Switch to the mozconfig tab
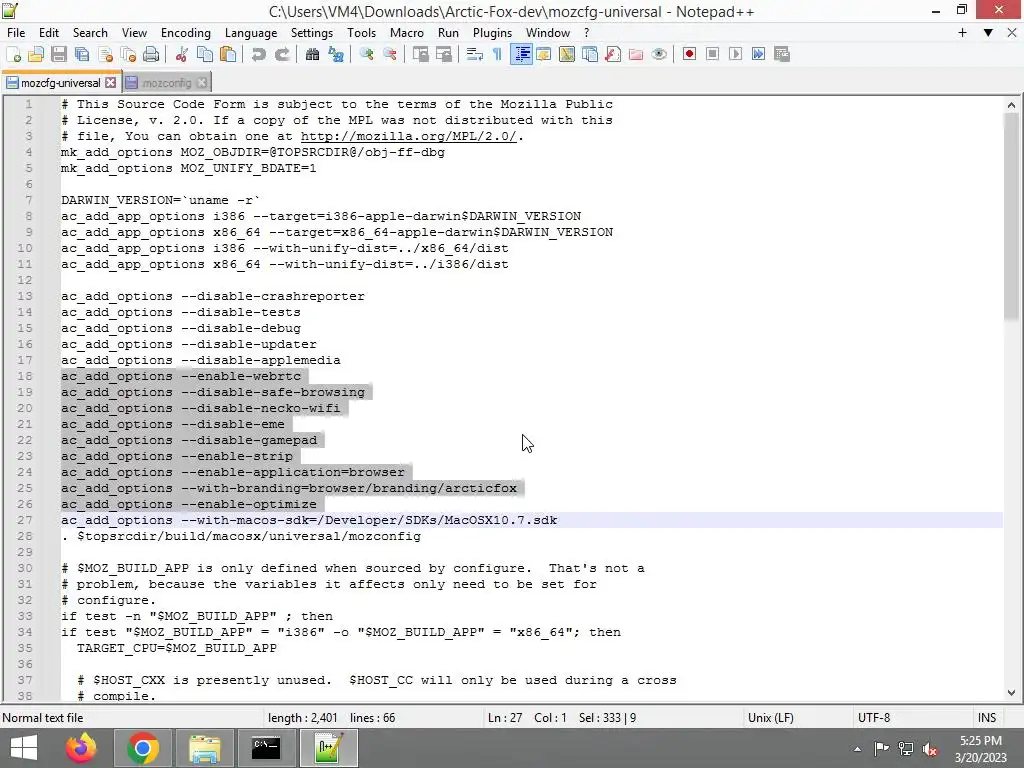Screen dimensions: 1024x768 point(166,83)
